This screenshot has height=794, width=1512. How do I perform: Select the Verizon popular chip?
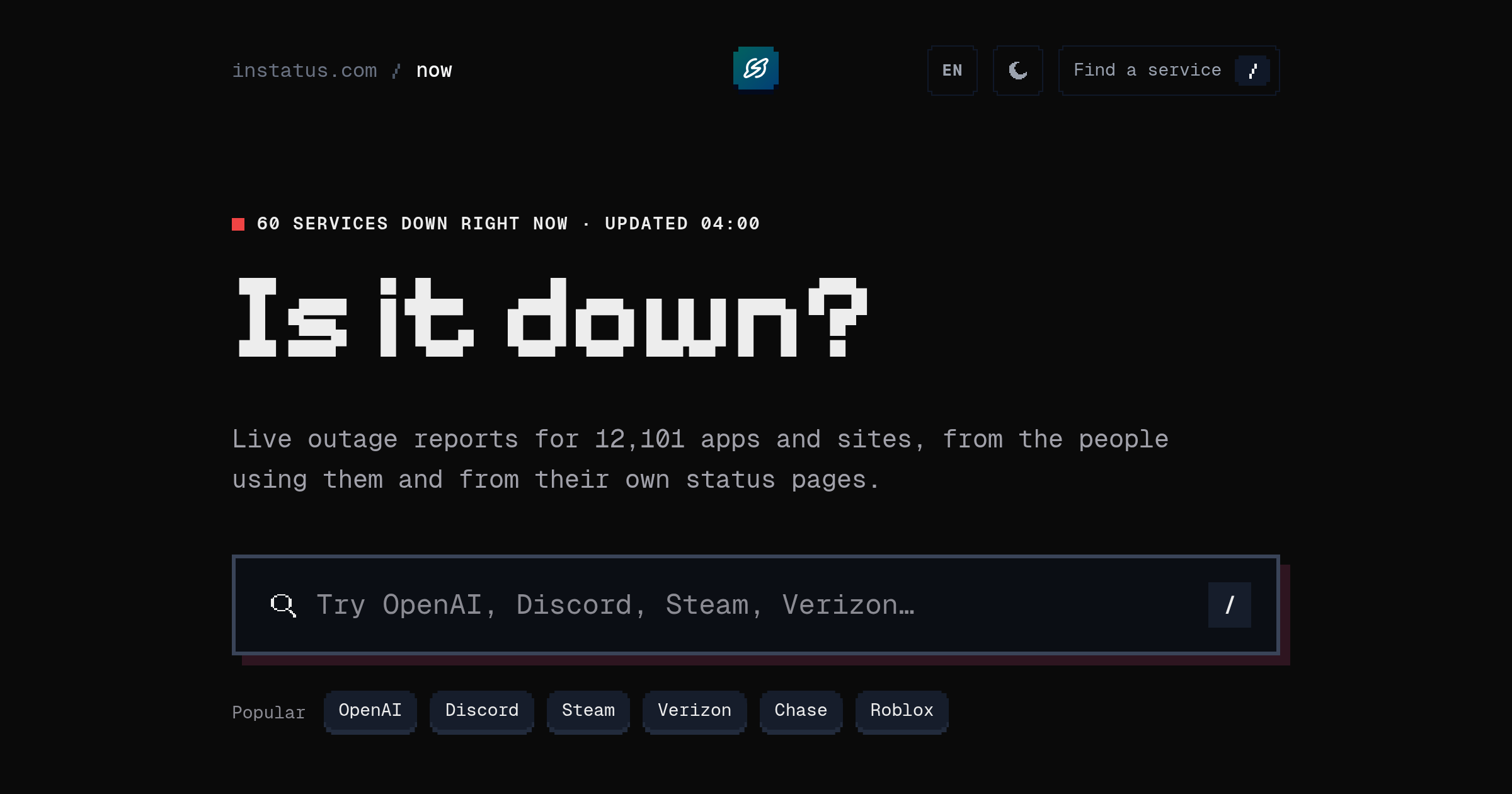pyautogui.click(x=695, y=711)
